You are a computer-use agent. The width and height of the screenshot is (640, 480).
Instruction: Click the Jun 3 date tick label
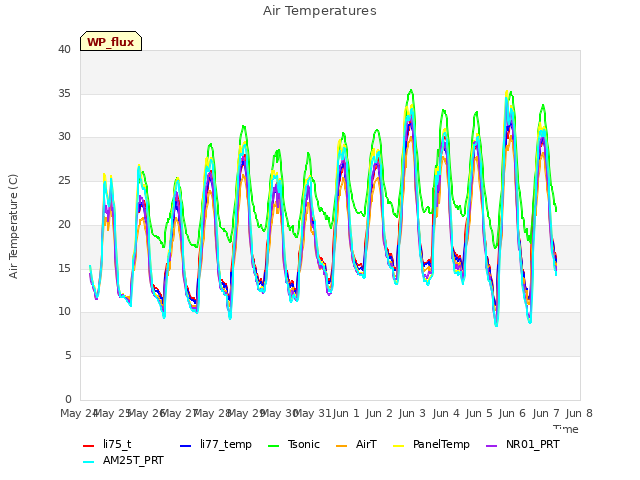pos(412,413)
